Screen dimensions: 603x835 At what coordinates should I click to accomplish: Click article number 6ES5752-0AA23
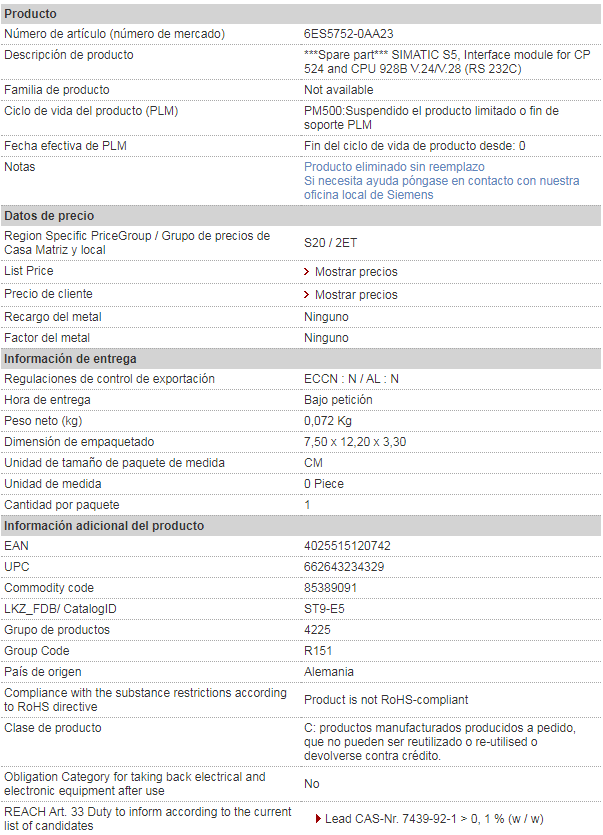pyautogui.click(x=349, y=34)
